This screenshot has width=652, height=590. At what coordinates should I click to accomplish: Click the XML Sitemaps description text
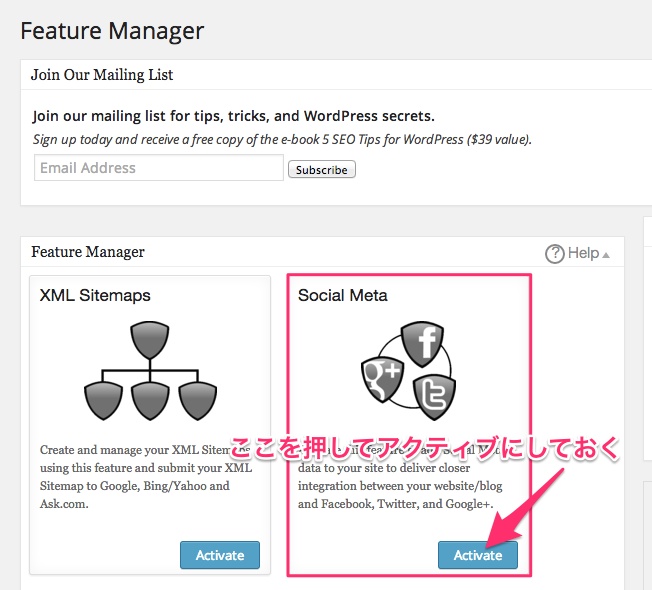[x=146, y=476]
